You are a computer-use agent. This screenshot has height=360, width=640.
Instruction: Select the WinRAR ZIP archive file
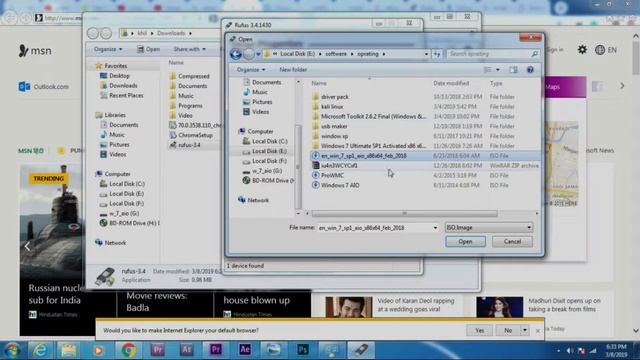tap(339, 166)
